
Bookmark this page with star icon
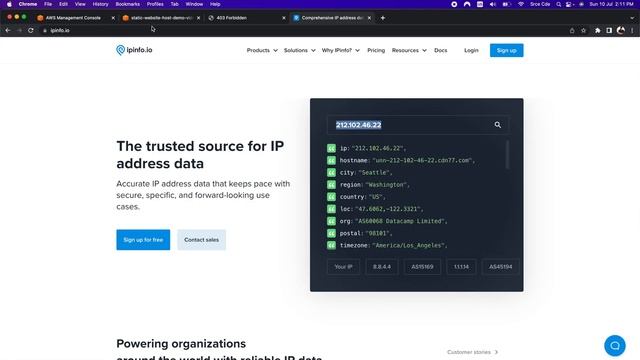(583, 30)
